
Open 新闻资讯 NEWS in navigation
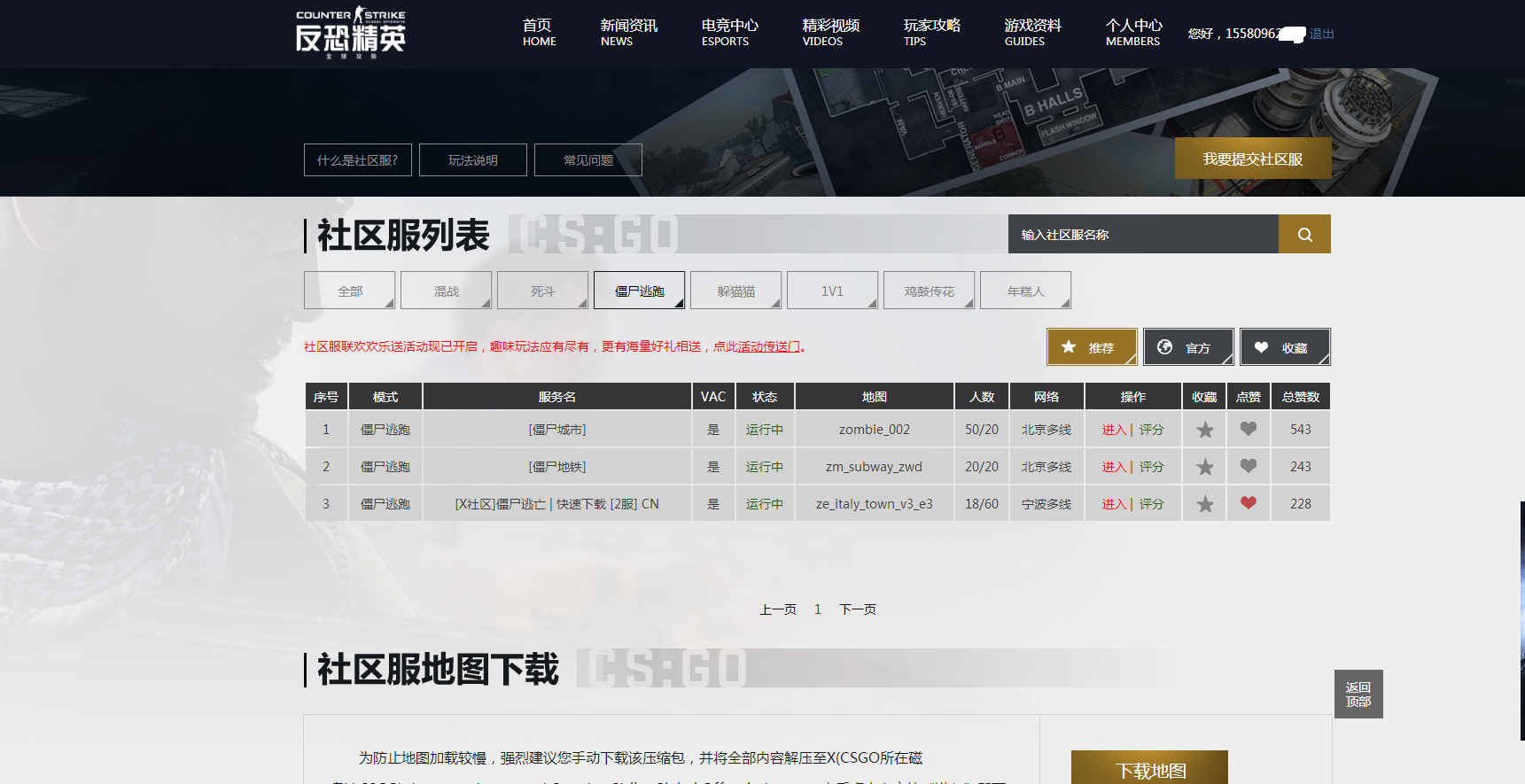(628, 33)
